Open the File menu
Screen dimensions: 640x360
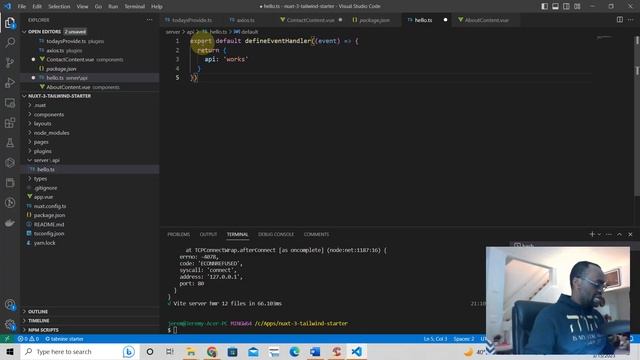22,6
